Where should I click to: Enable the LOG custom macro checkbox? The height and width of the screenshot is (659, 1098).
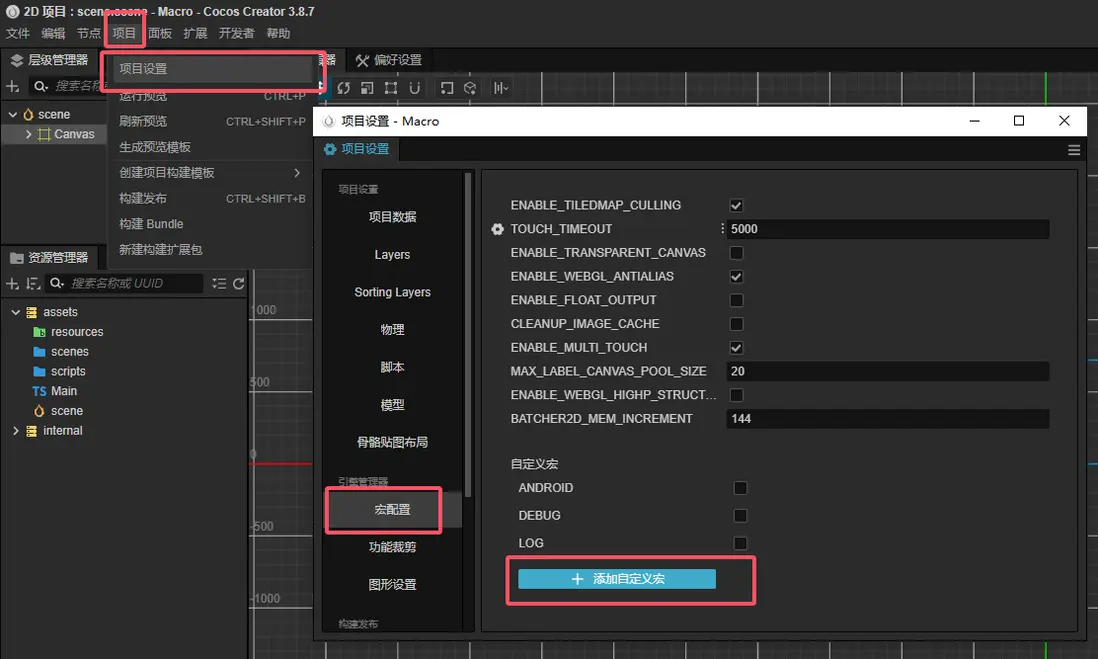click(740, 543)
